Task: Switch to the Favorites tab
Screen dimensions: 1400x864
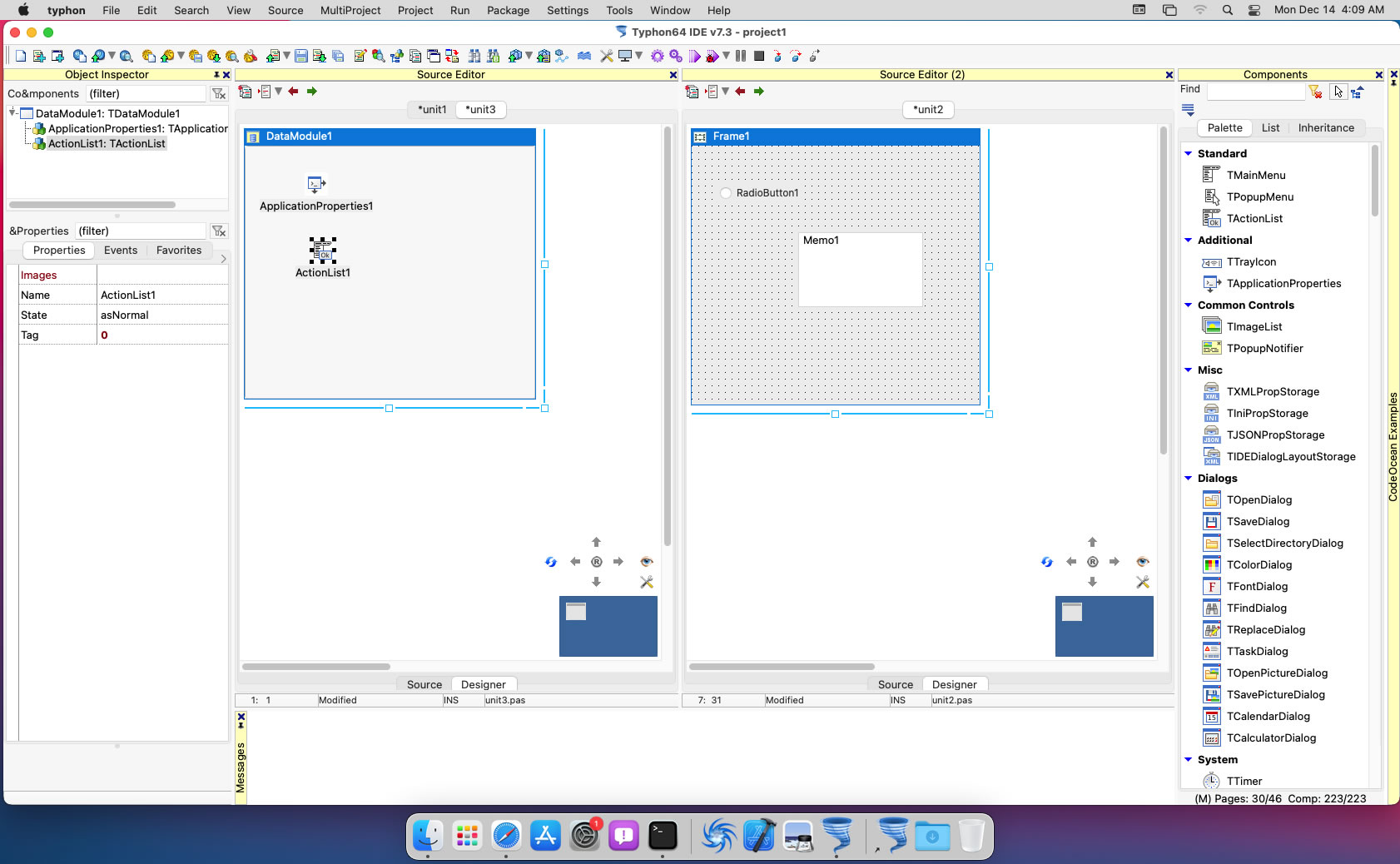Action: pos(179,250)
